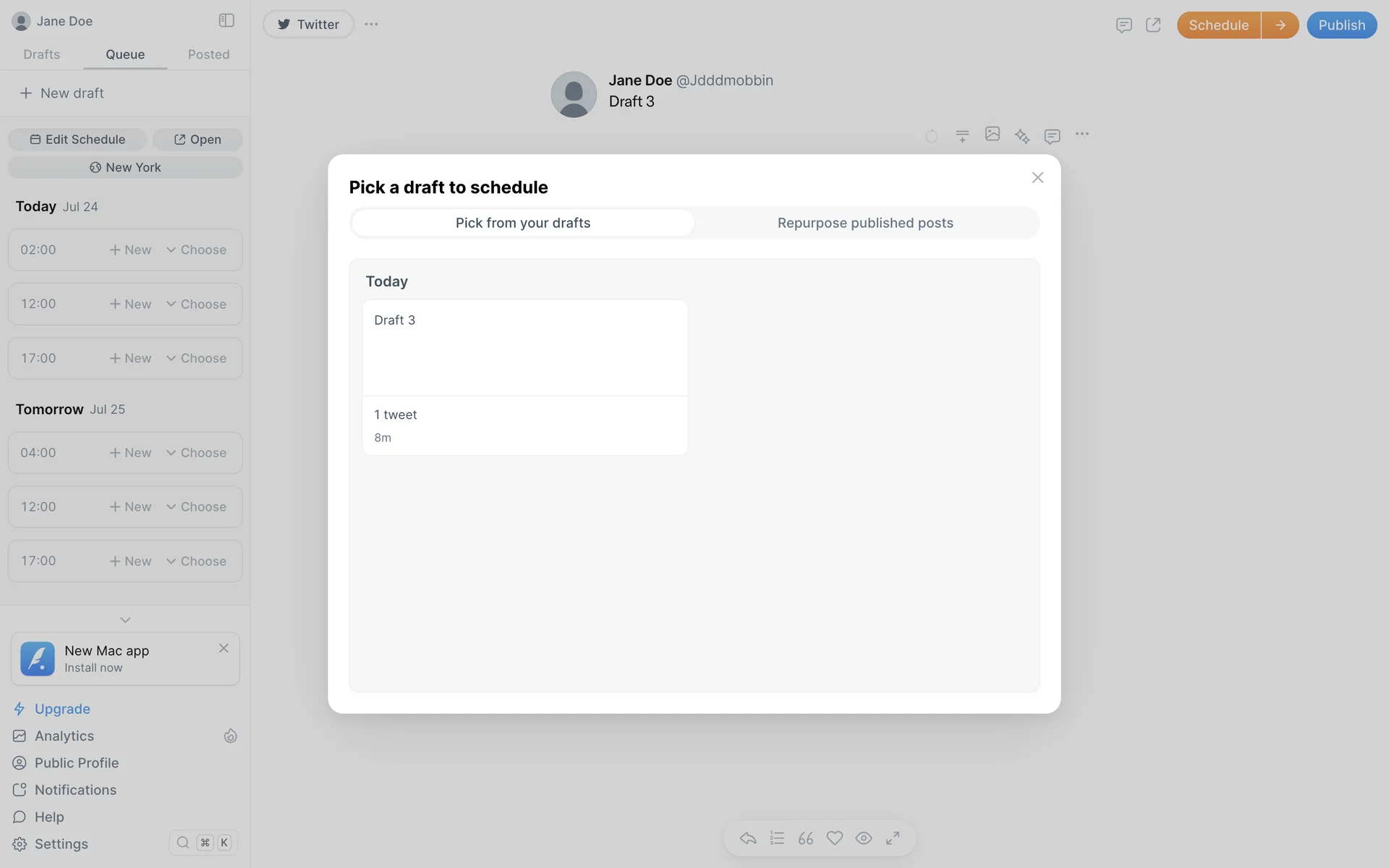Image resolution: width=1389 pixels, height=868 pixels.
Task: Click the add media image icon
Action: (992, 135)
